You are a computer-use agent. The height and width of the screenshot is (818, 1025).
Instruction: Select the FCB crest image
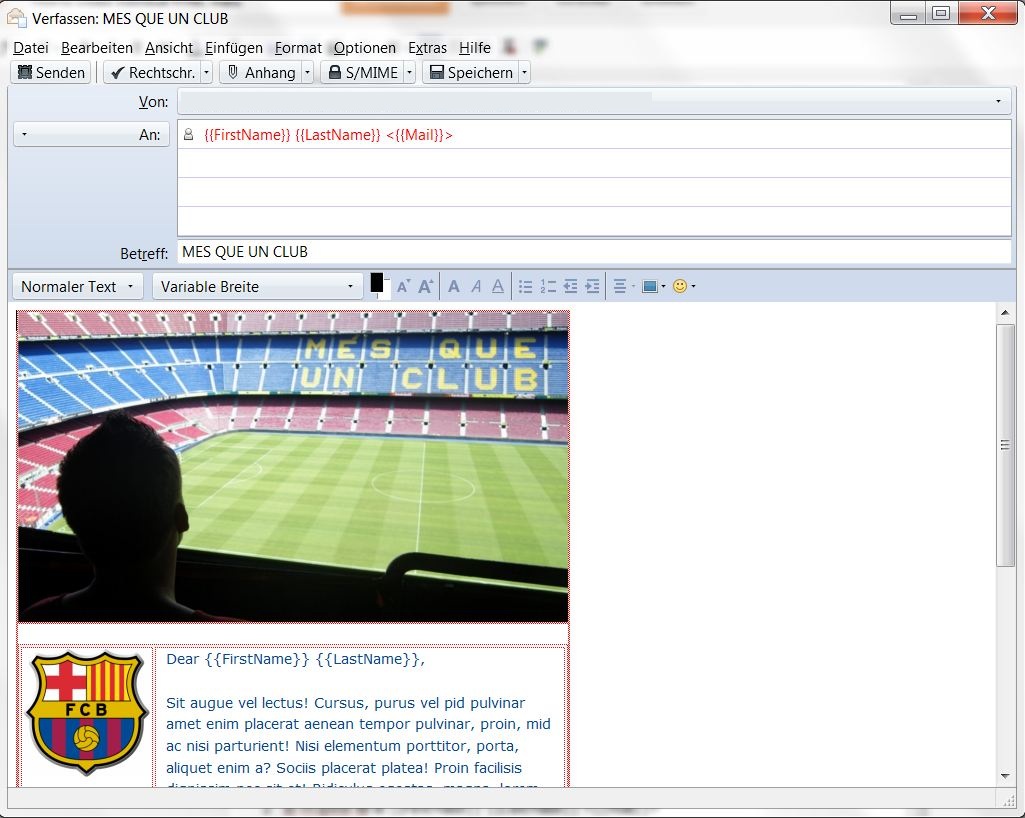(x=87, y=713)
